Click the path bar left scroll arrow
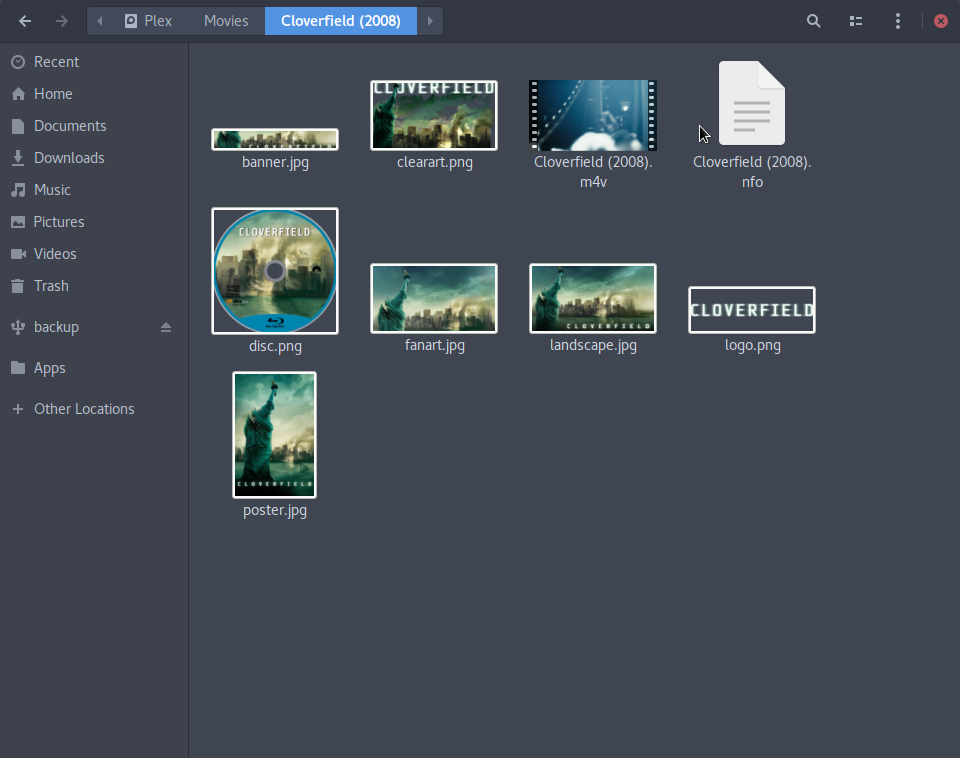Screen dimensions: 960x758 pyautogui.click(x=100, y=21)
